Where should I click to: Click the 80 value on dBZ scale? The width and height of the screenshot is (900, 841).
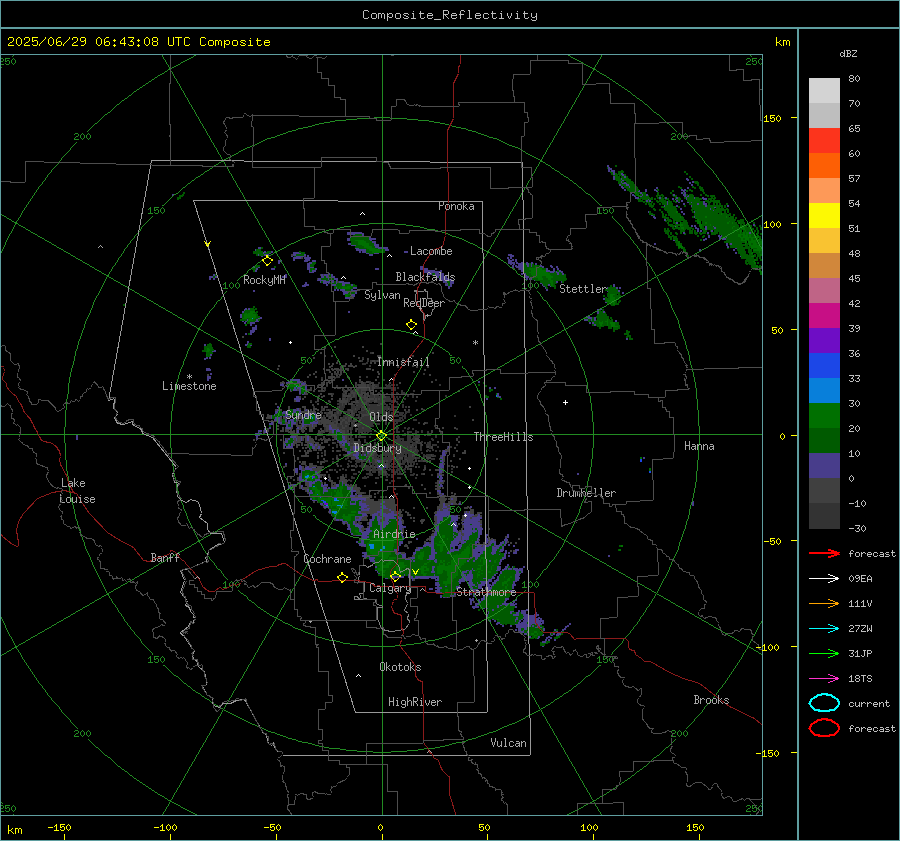[x=854, y=79]
